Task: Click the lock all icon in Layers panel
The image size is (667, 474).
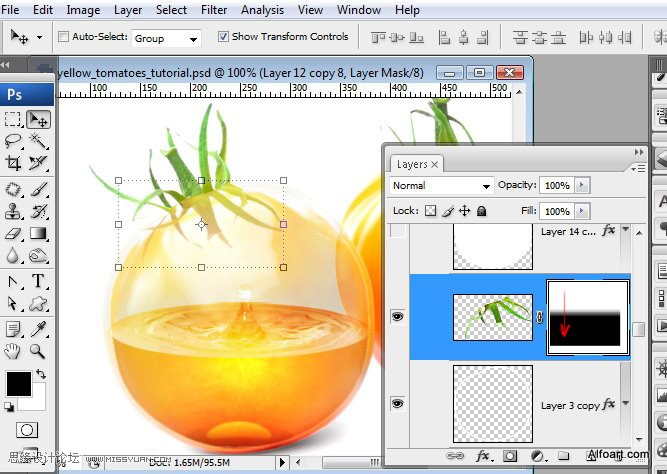Action: [481, 212]
